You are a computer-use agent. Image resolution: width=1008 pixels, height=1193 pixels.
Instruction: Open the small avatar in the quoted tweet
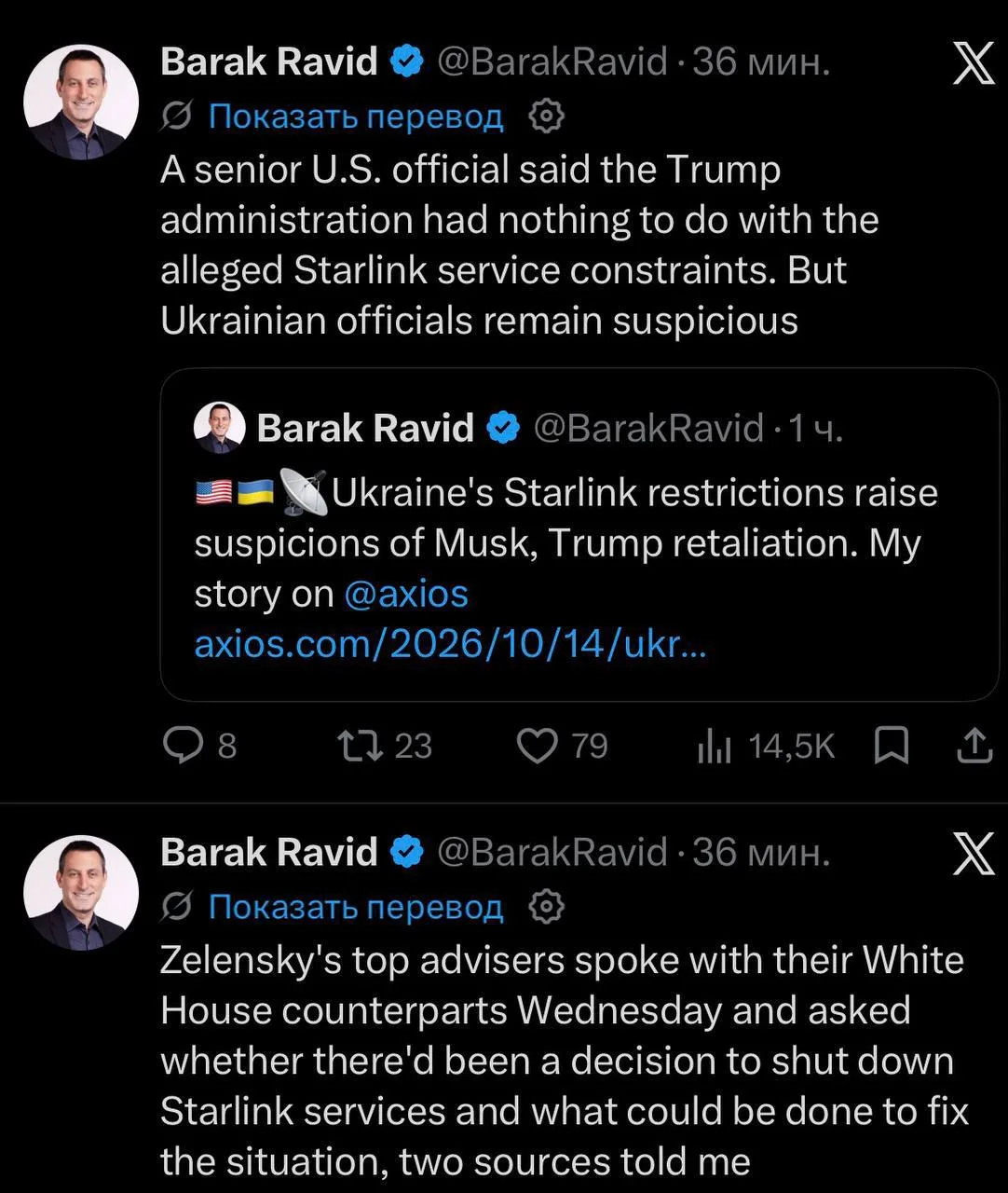pos(220,428)
